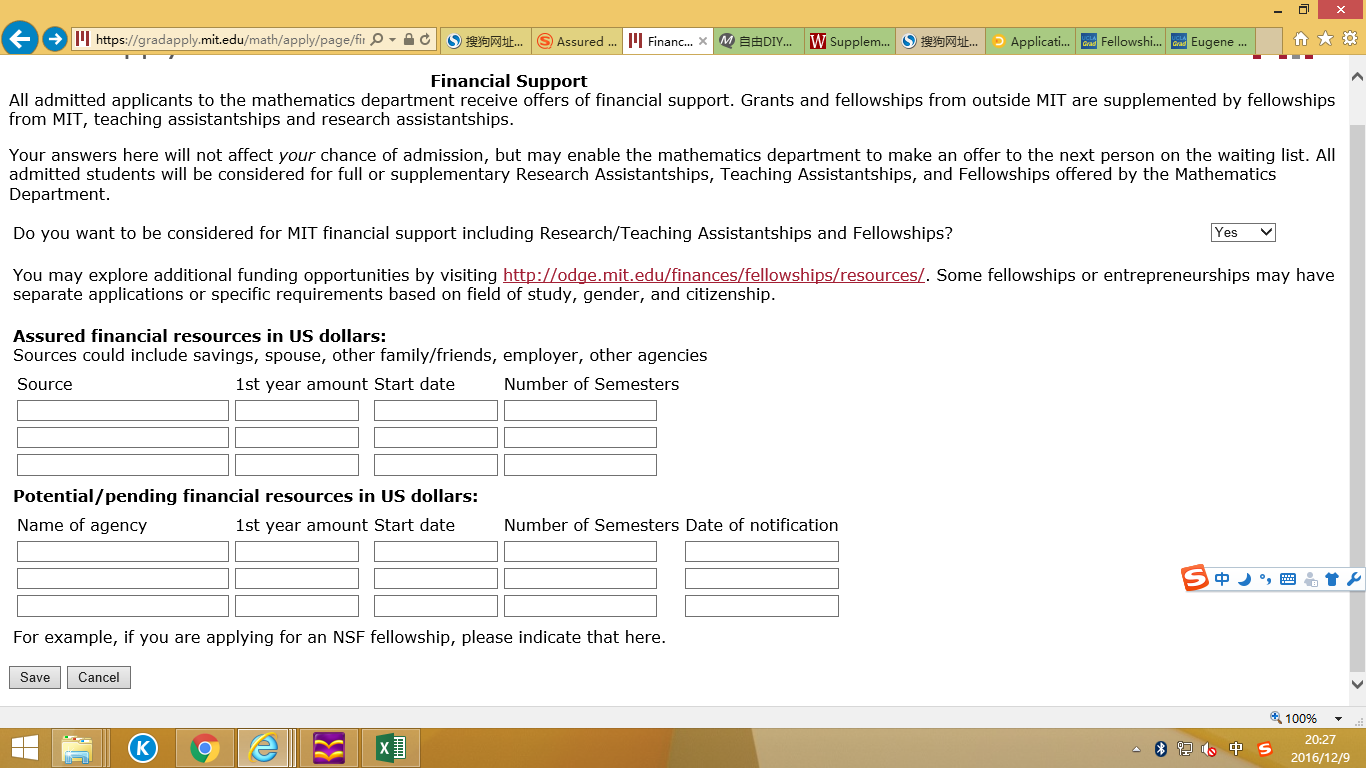Click second pending Start date field
This screenshot has height=768, width=1366.
coord(436,578)
